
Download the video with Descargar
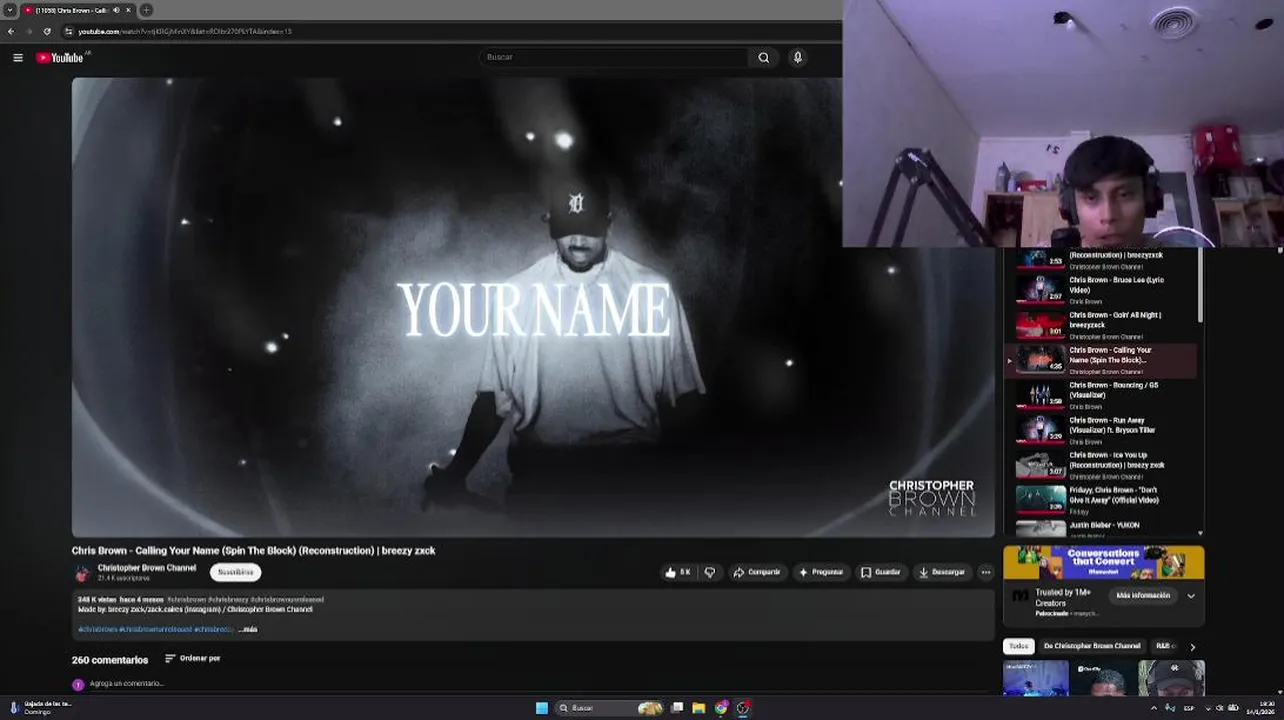942,572
